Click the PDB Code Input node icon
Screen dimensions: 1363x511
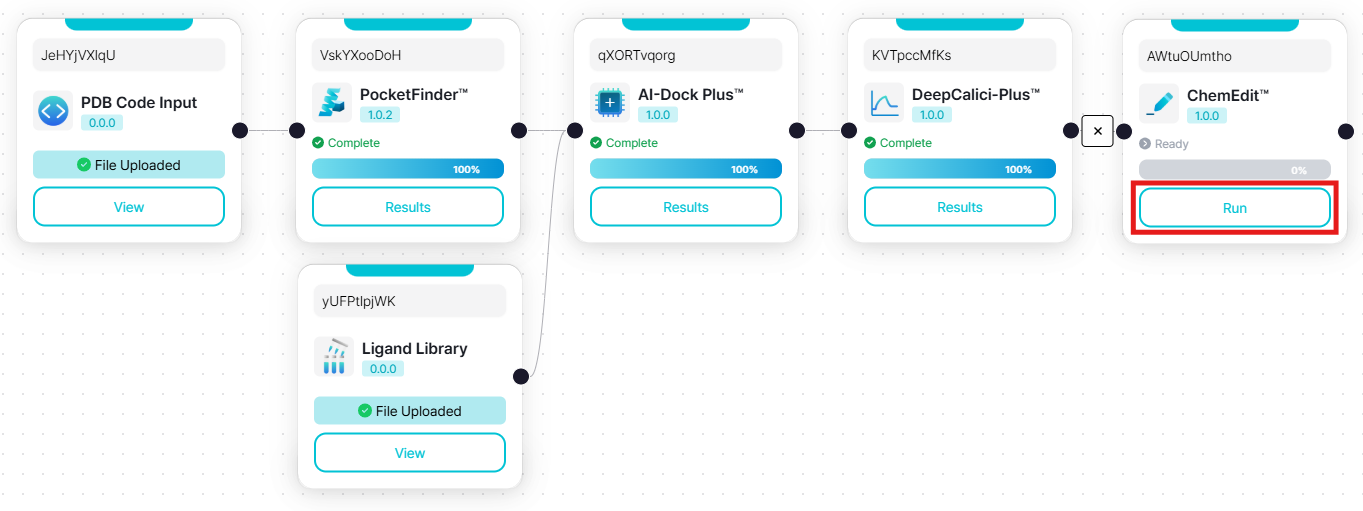coord(53,111)
